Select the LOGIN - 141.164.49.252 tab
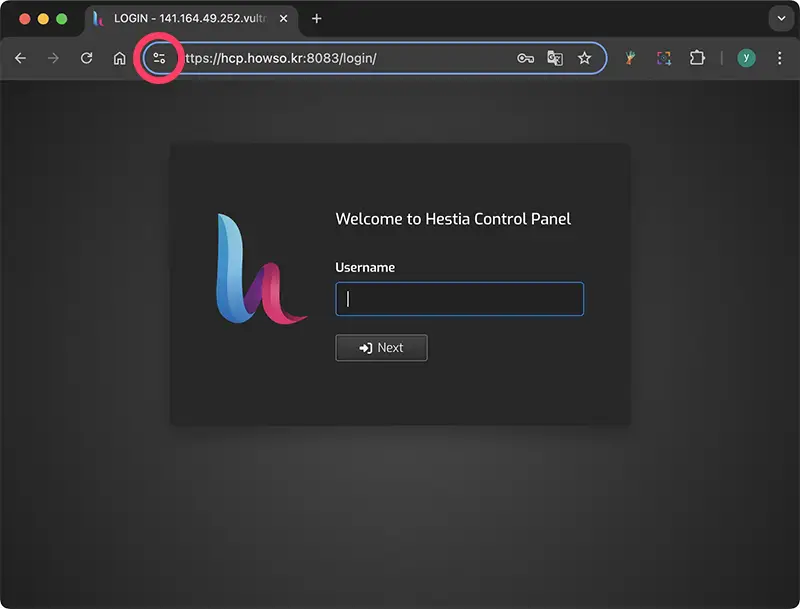Image resolution: width=800 pixels, height=609 pixels. coord(191,19)
